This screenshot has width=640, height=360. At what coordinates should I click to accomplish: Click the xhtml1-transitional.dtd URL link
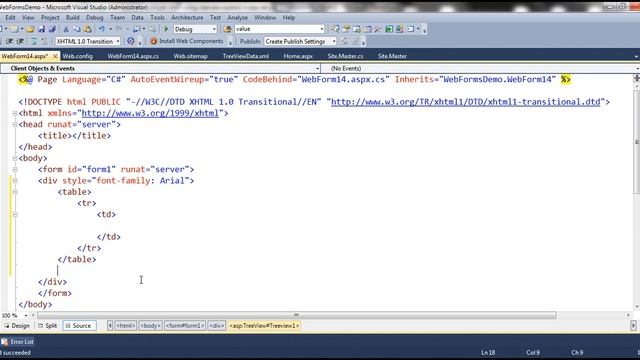[466, 102]
